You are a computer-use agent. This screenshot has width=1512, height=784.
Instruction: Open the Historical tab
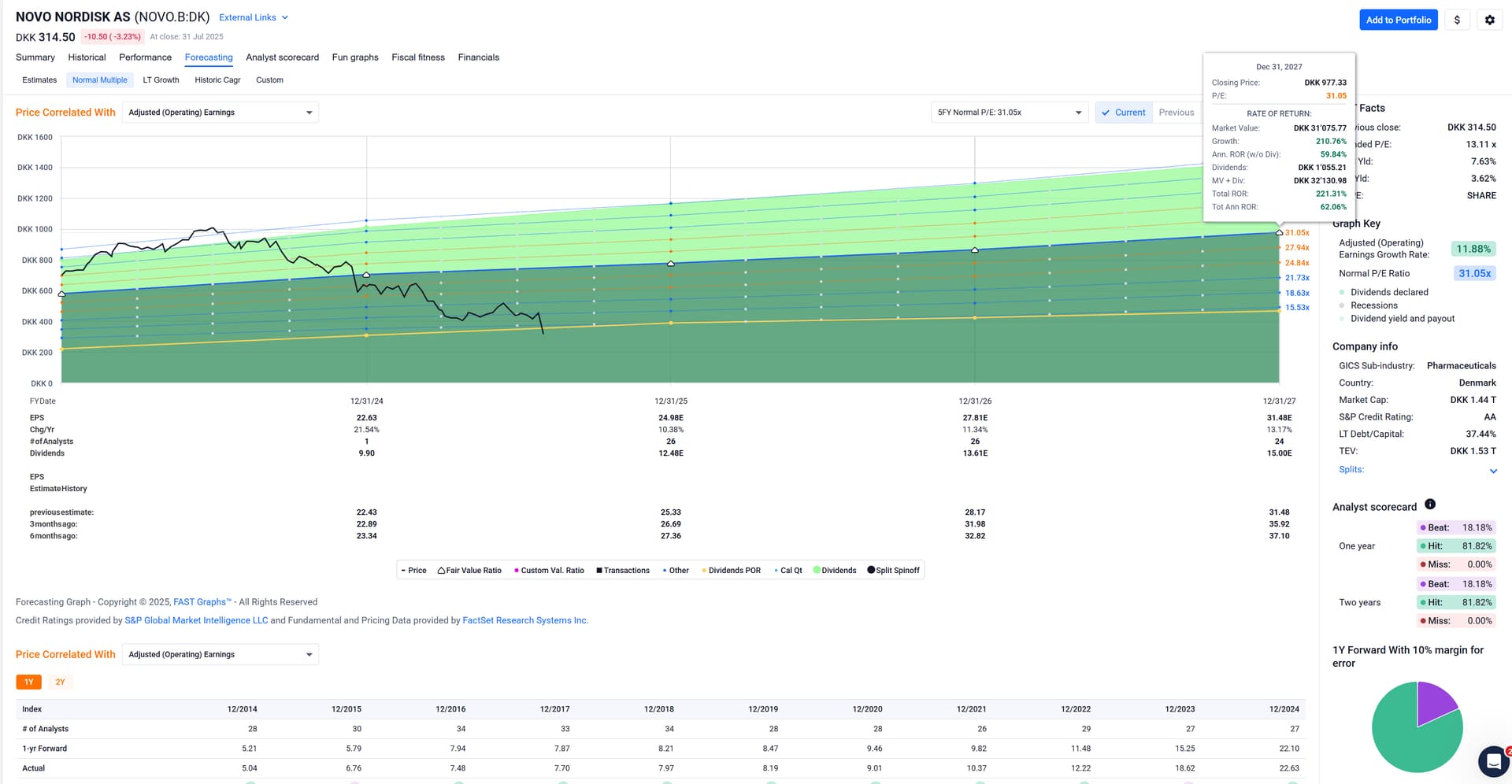click(x=87, y=57)
